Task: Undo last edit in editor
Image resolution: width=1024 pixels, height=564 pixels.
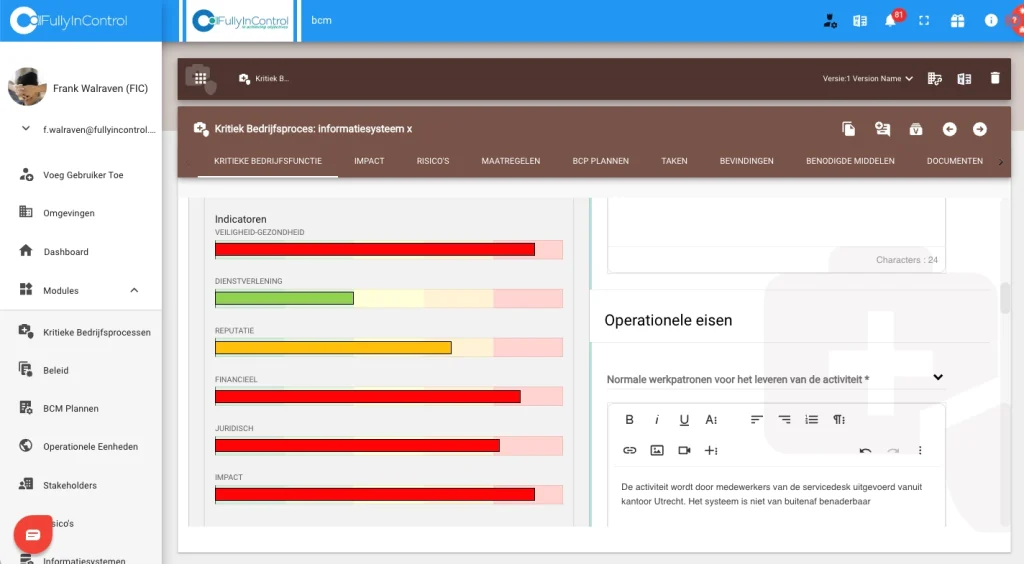Action: point(865,451)
